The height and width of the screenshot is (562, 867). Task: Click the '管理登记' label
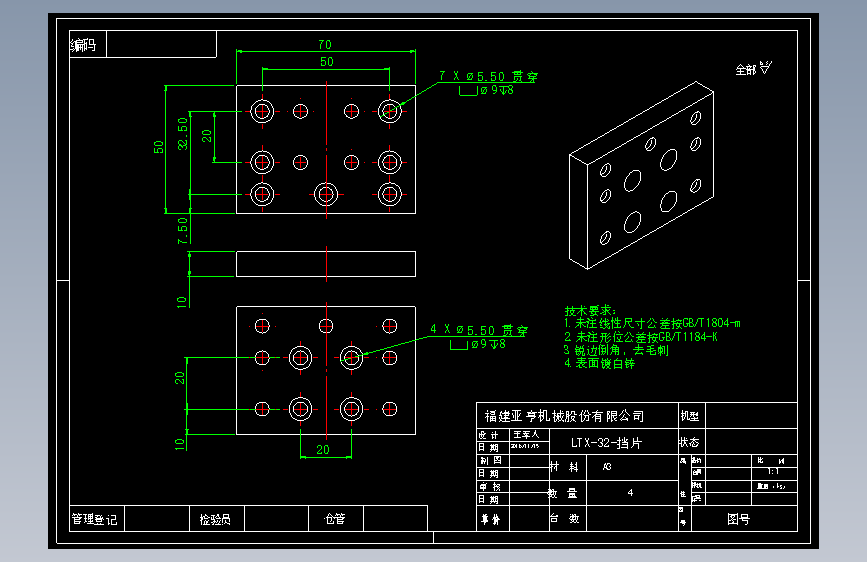coord(95,519)
